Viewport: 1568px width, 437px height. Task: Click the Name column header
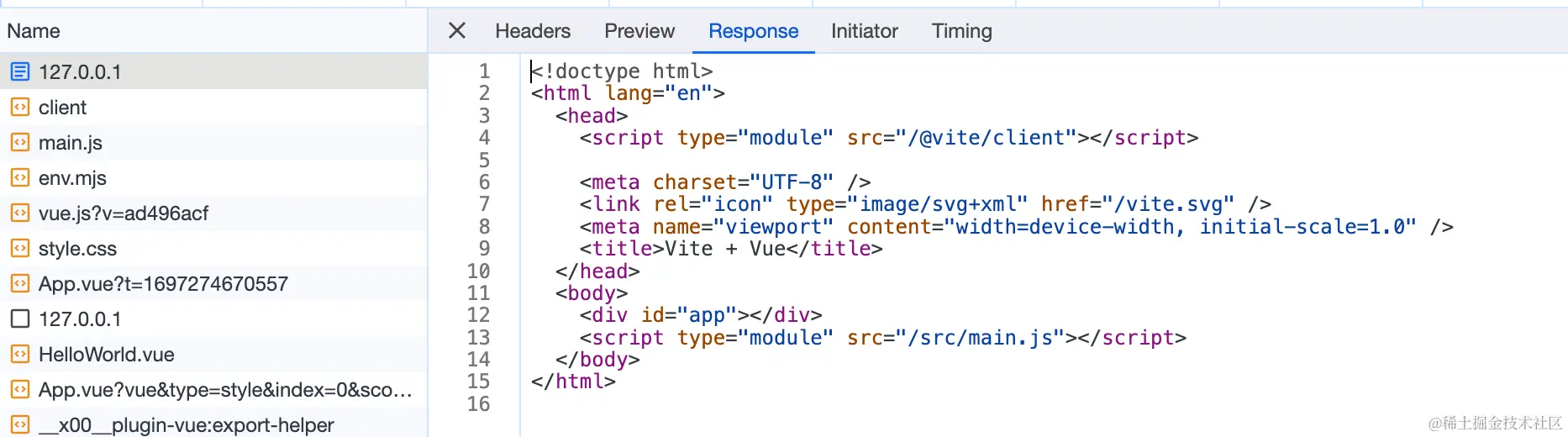(34, 31)
